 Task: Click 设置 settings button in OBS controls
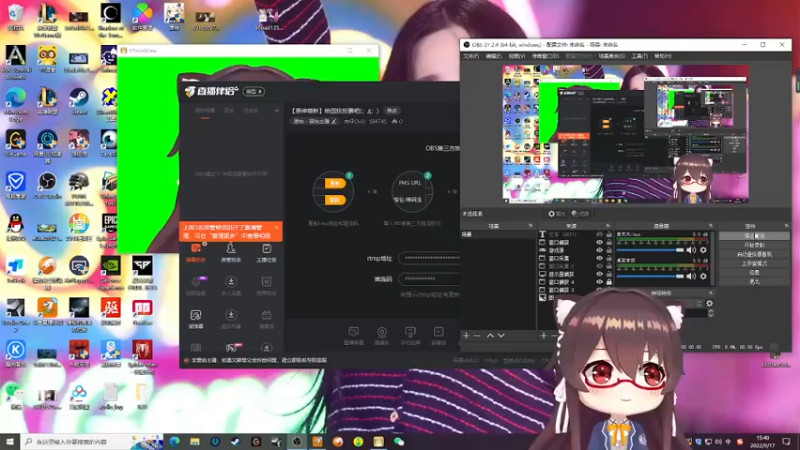pyautogui.click(x=754, y=272)
